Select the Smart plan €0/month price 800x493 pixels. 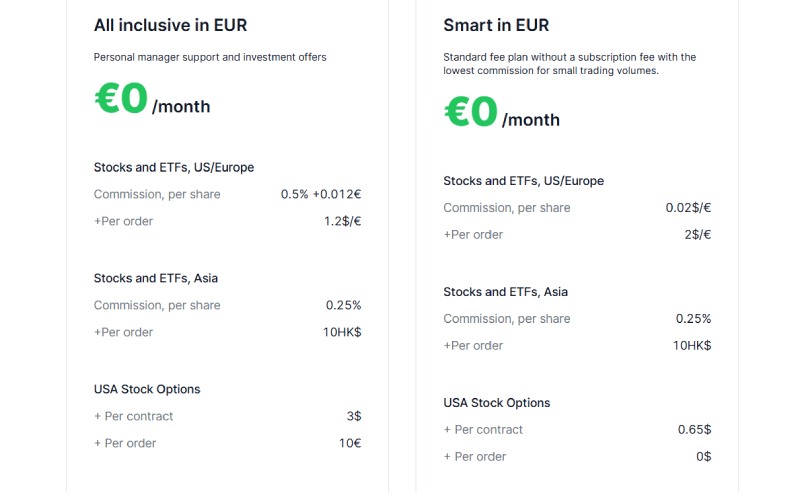point(501,114)
